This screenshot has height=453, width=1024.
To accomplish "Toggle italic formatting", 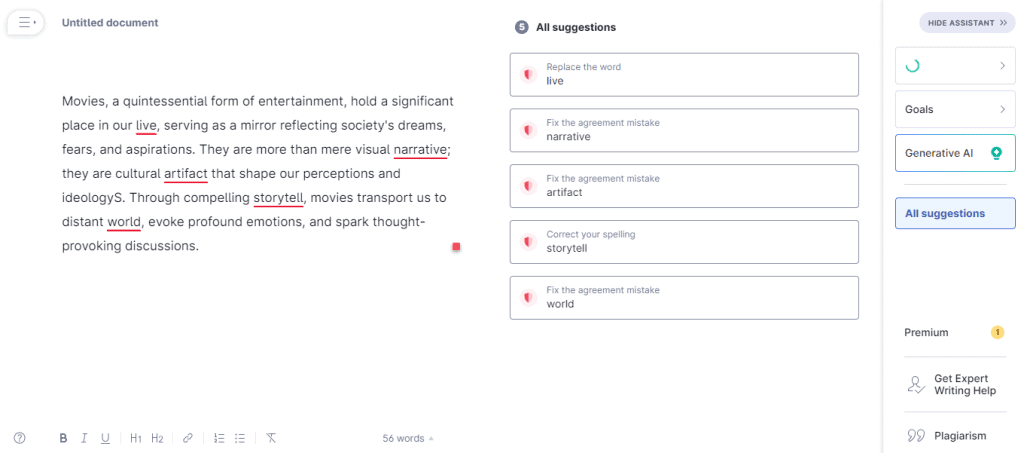I will pyautogui.click(x=84, y=438).
